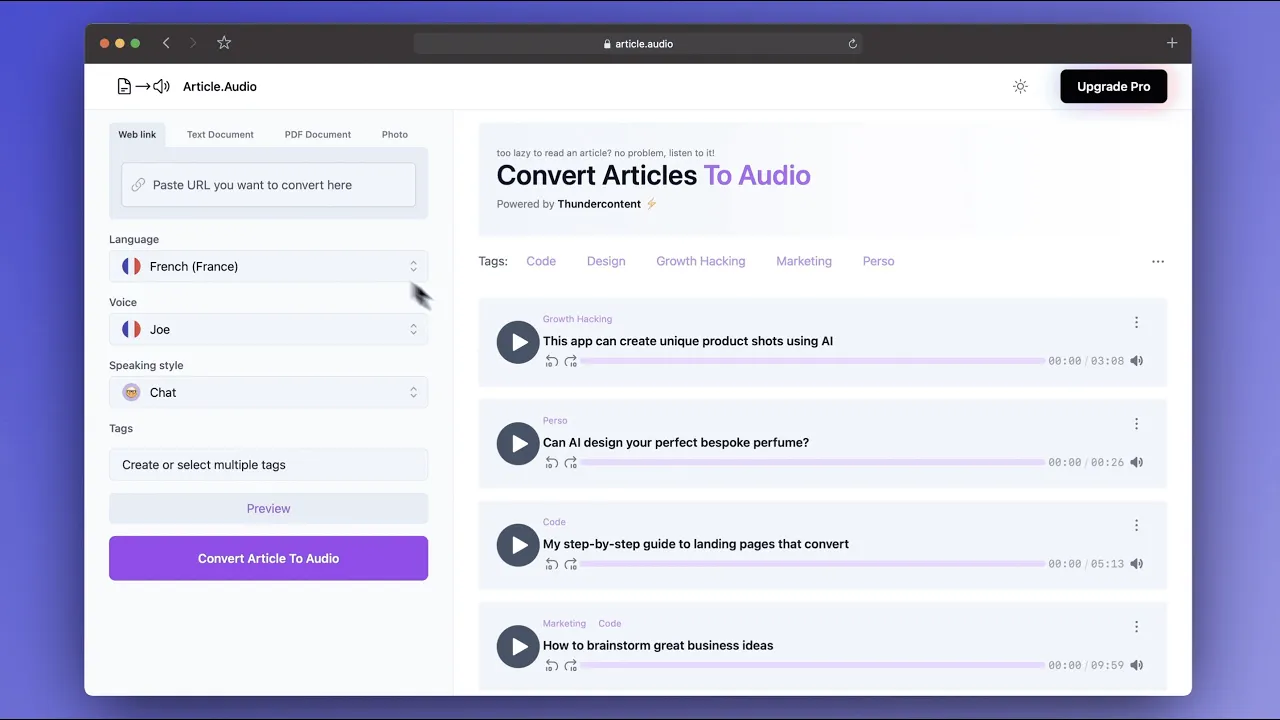
Task: Click the Article.Audio logo icon
Action: click(x=143, y=87)
